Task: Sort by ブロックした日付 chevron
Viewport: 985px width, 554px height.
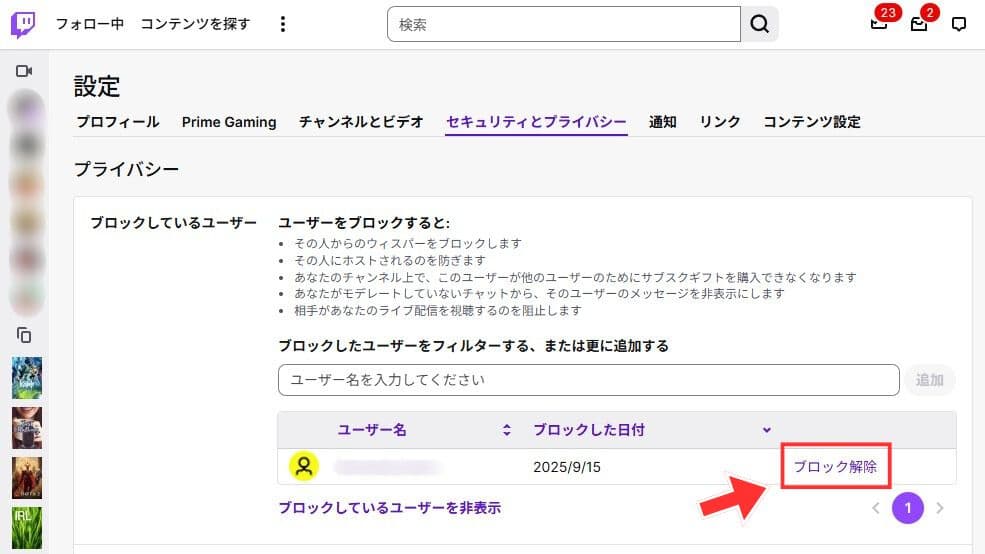Action: [x=766, y=430]
